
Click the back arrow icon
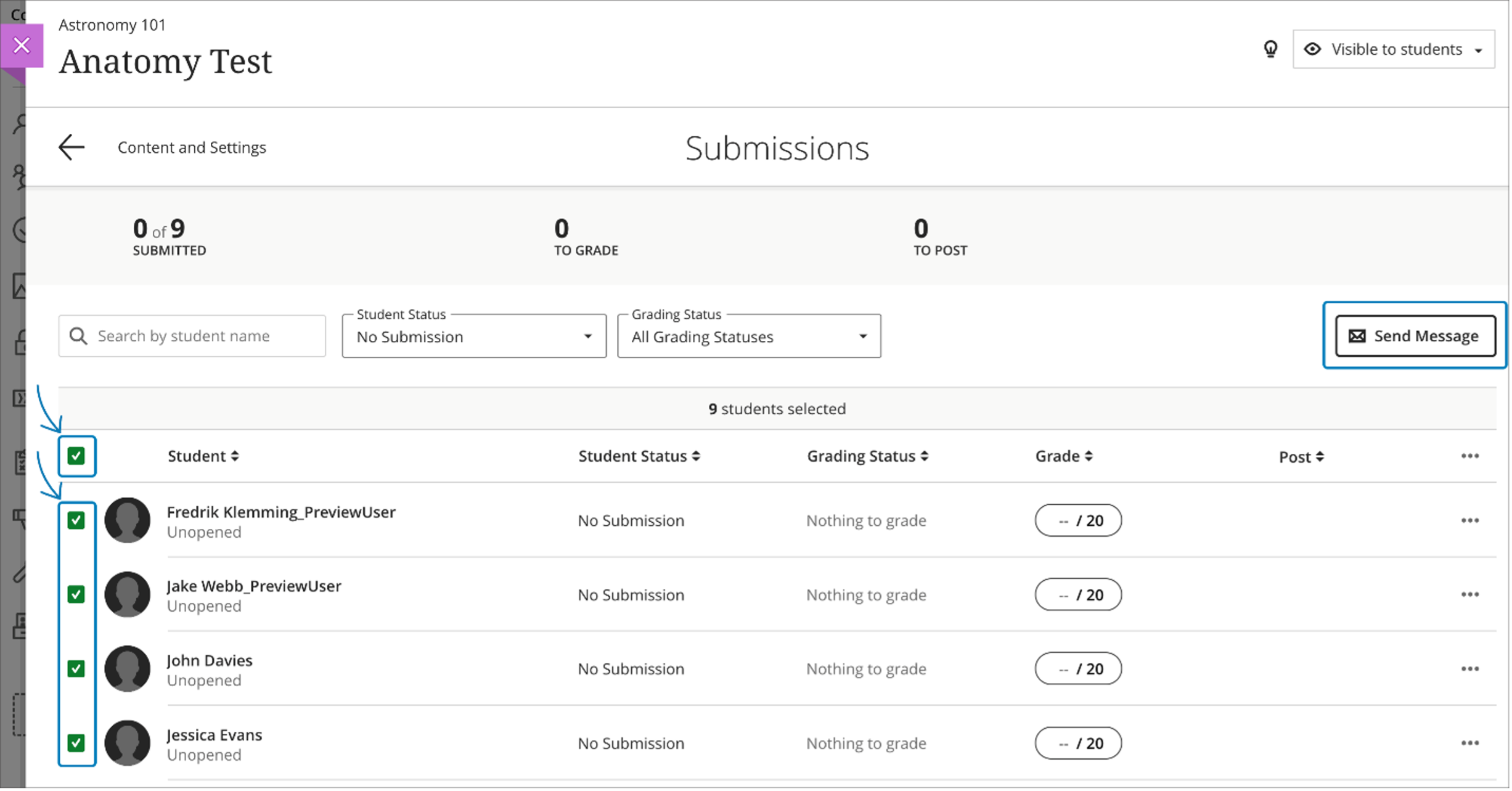click(72, 147)
